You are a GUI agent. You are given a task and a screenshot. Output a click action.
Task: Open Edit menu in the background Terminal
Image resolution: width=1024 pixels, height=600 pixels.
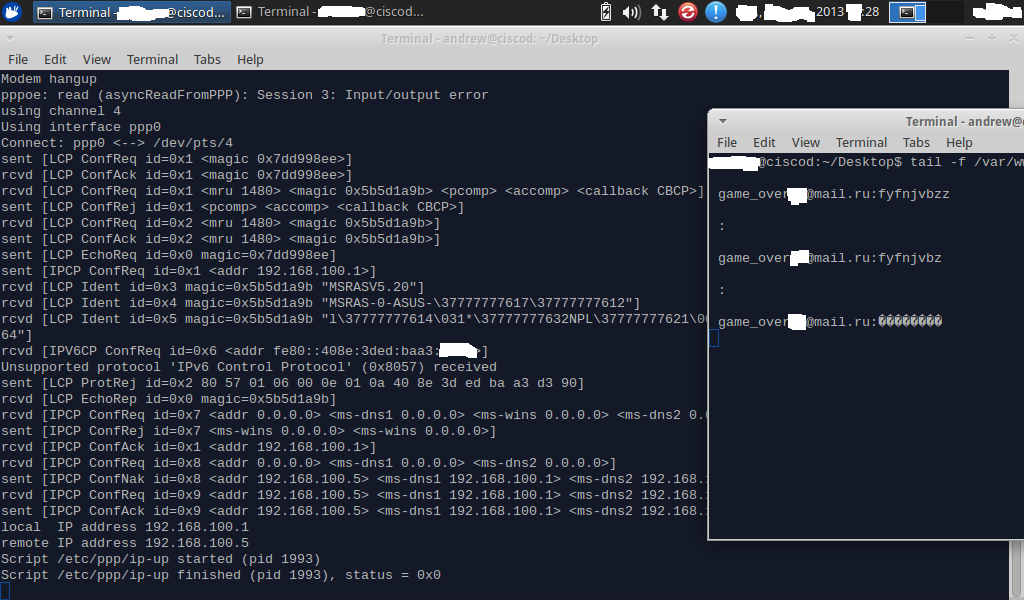[x=55, y=59]
